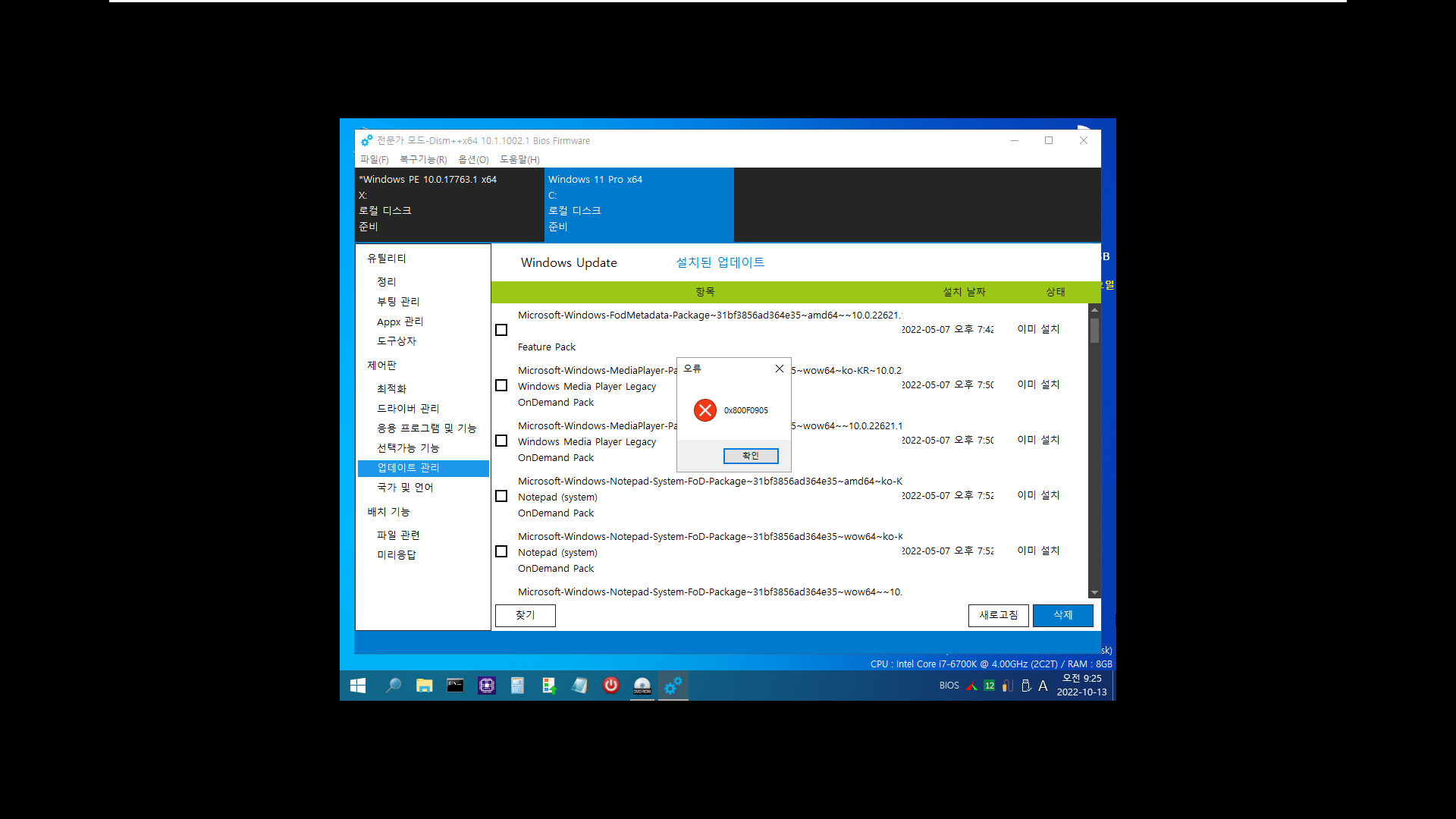The width and height of the screenshot is (1456, 819).
Task: Click the green 12 tray icon
Action: pos(989,686)
